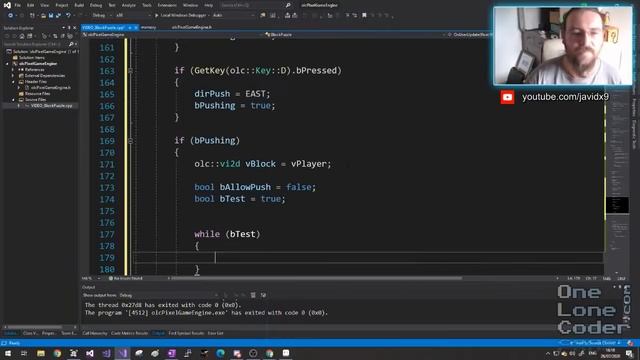Screen dimensions: 640x360
Task: Open the Project menu
Action: tap(62, 5)
